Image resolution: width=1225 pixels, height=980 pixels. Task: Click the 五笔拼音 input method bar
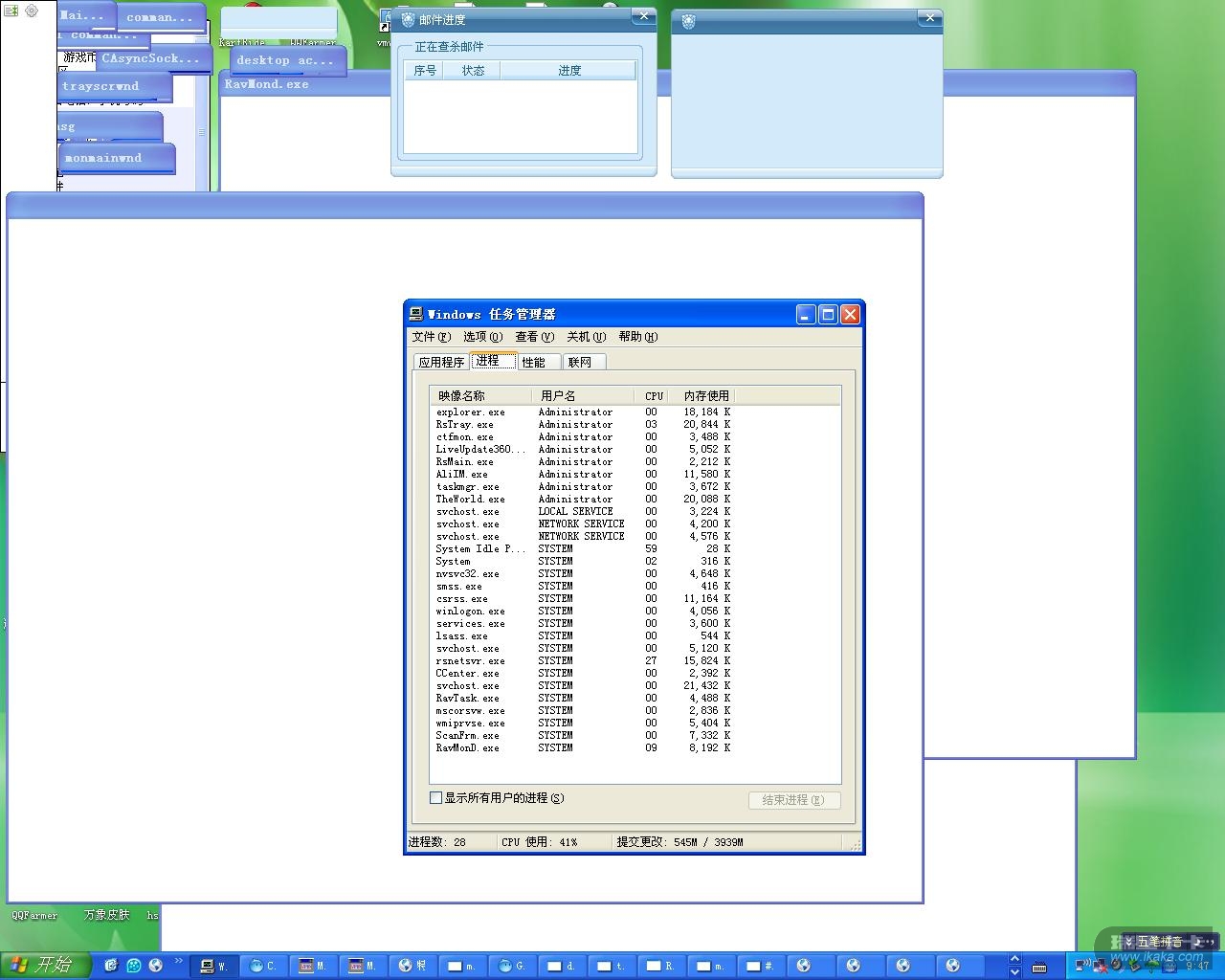[x=1166, y=942]
